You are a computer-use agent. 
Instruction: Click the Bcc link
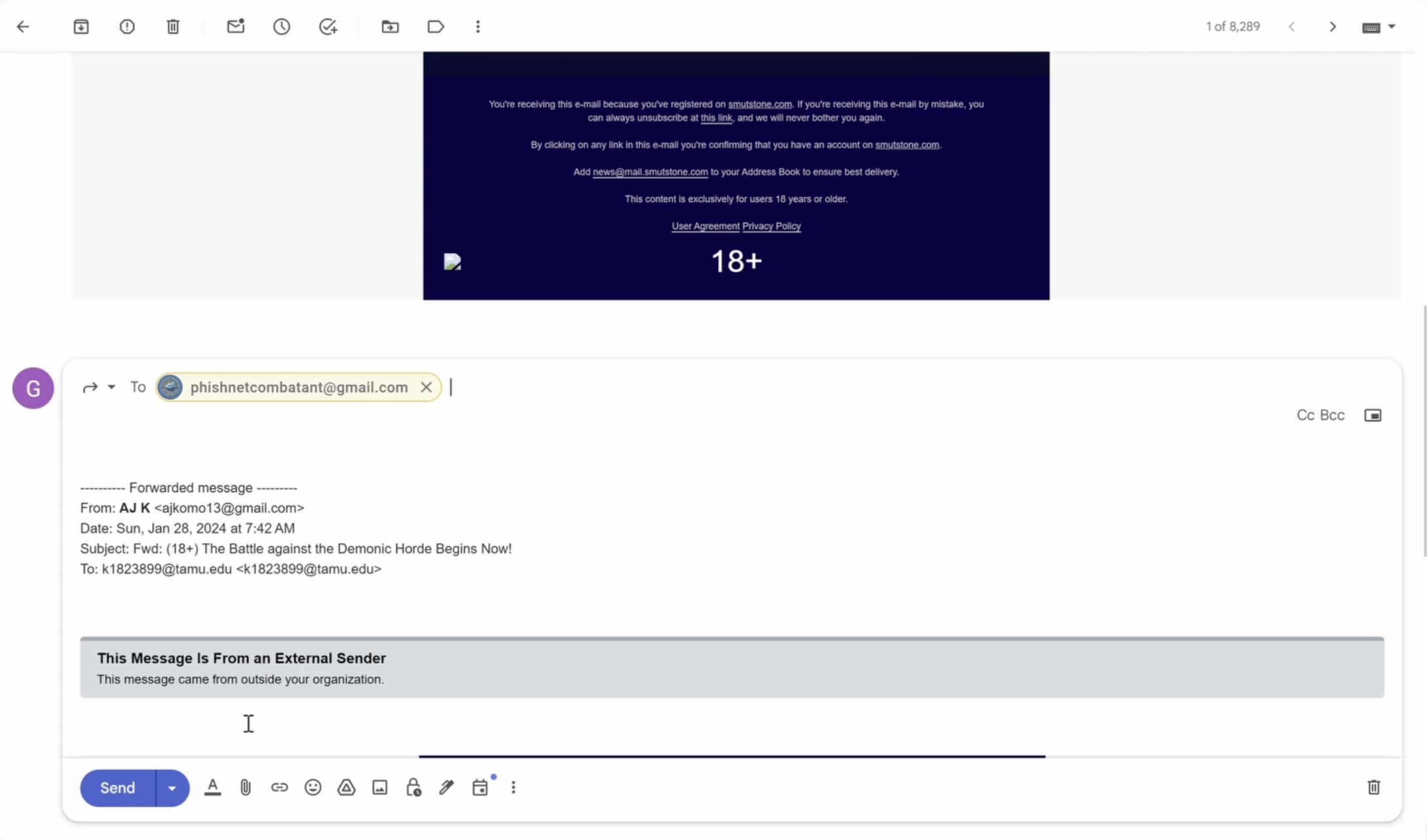click(x=1332, y=415)
